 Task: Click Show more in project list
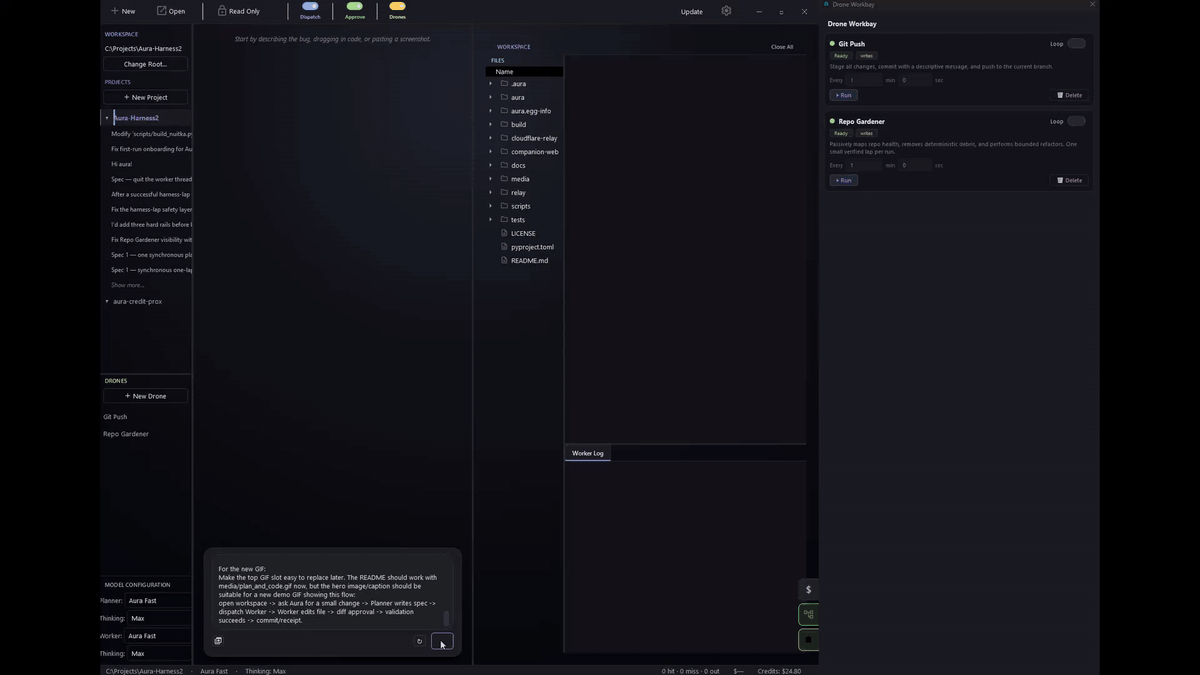click(x=128, y=285)
